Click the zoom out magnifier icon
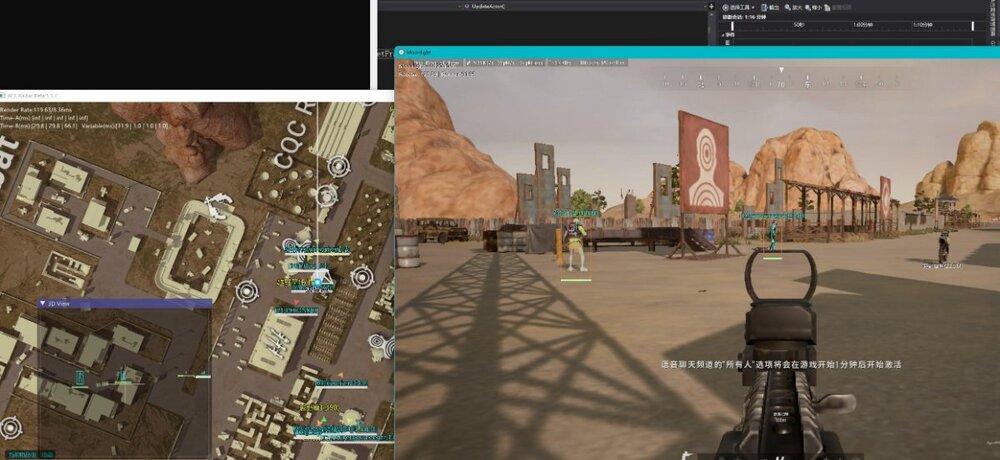This screenshot has width=1000, height=460. point(808,8)
